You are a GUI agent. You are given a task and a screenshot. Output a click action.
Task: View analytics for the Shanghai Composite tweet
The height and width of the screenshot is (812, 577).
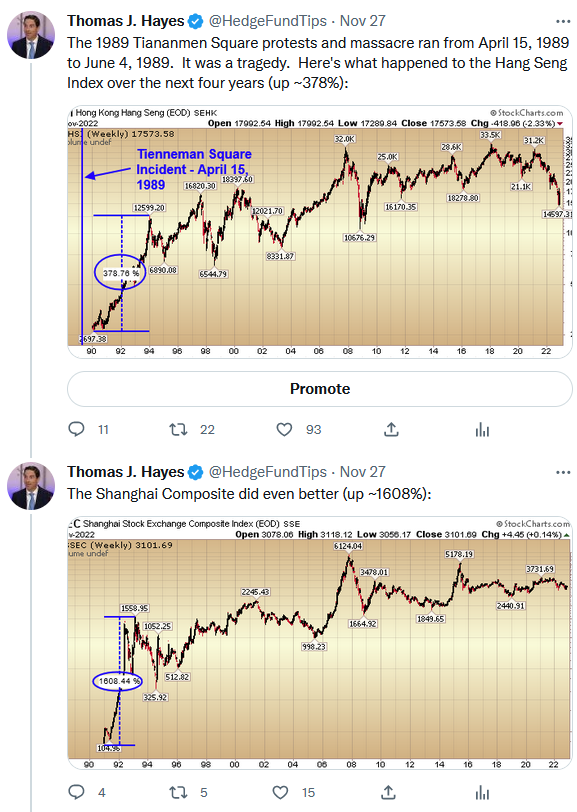tap(482, 792)
